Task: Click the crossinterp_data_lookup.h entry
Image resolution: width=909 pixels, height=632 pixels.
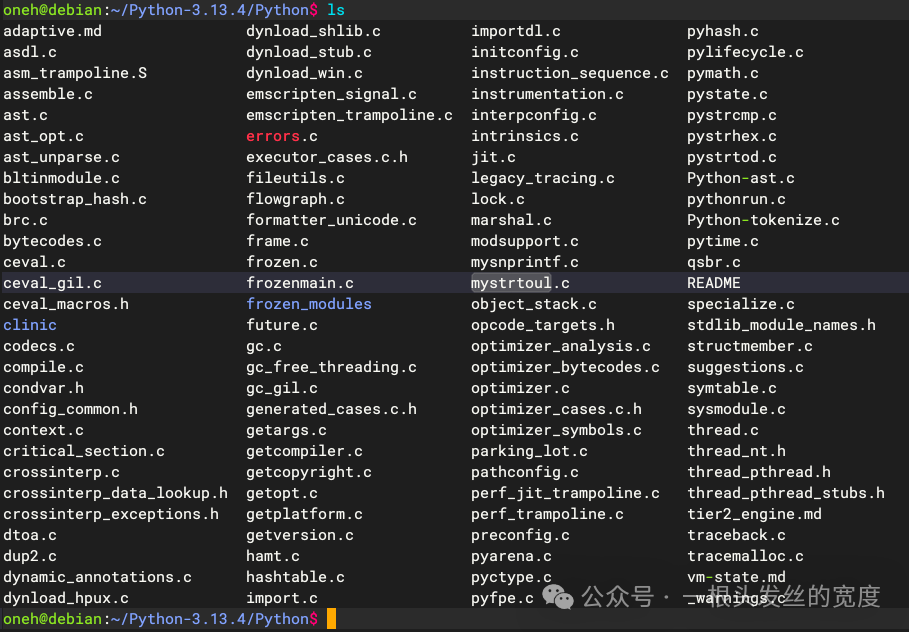Action: click(115, 493)
